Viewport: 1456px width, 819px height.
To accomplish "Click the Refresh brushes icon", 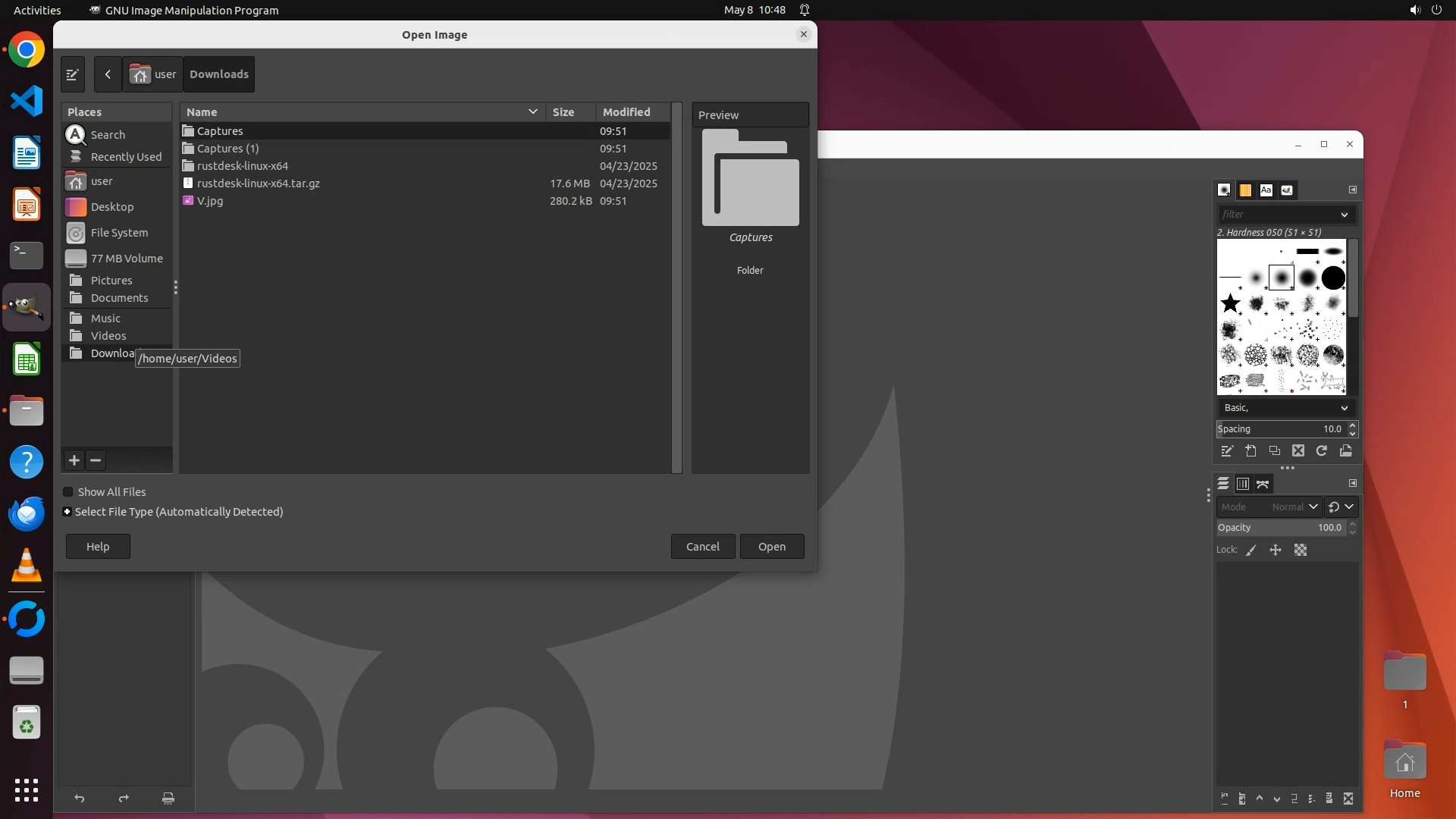I will pos(1322,451).
